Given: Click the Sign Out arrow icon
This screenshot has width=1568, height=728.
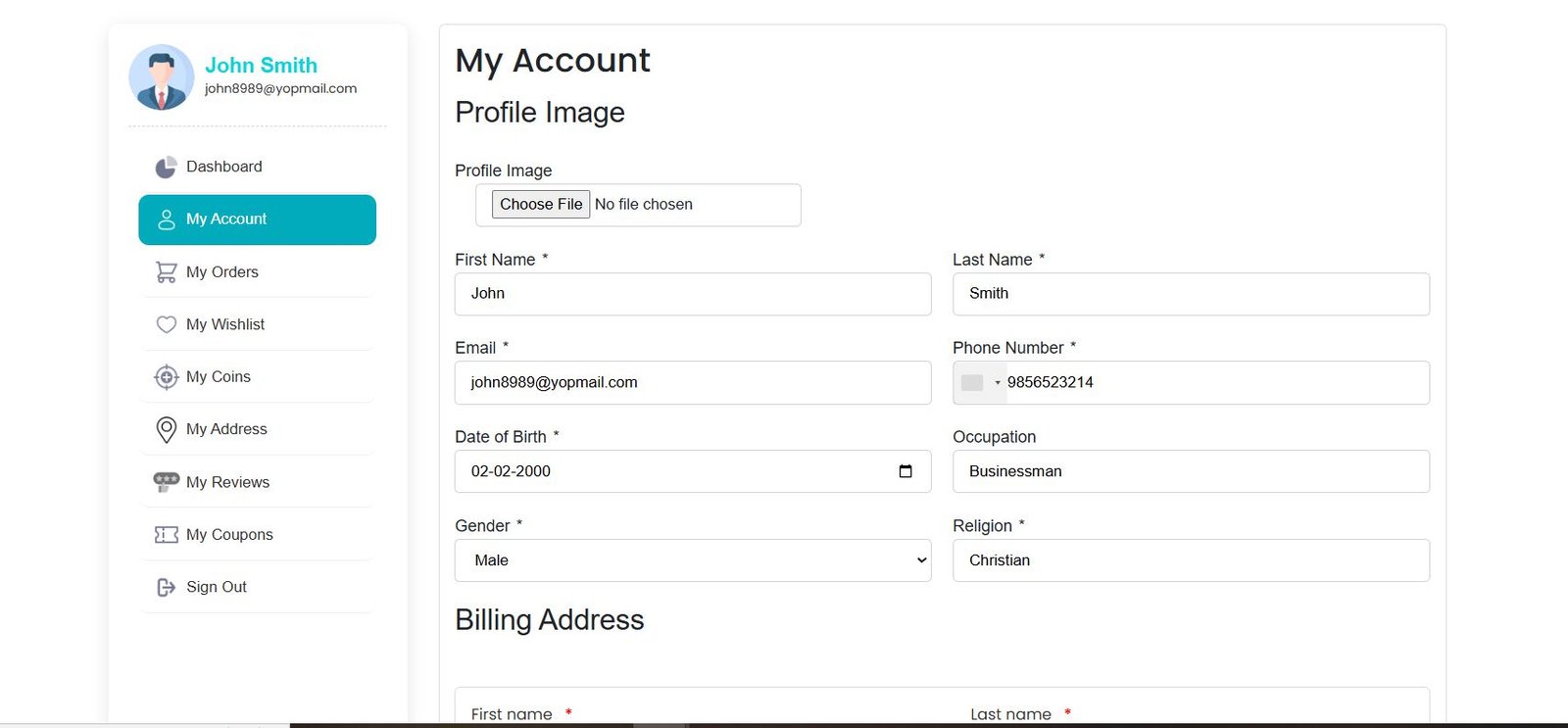Looking at the screenshot, I should (x=166, y=587).
